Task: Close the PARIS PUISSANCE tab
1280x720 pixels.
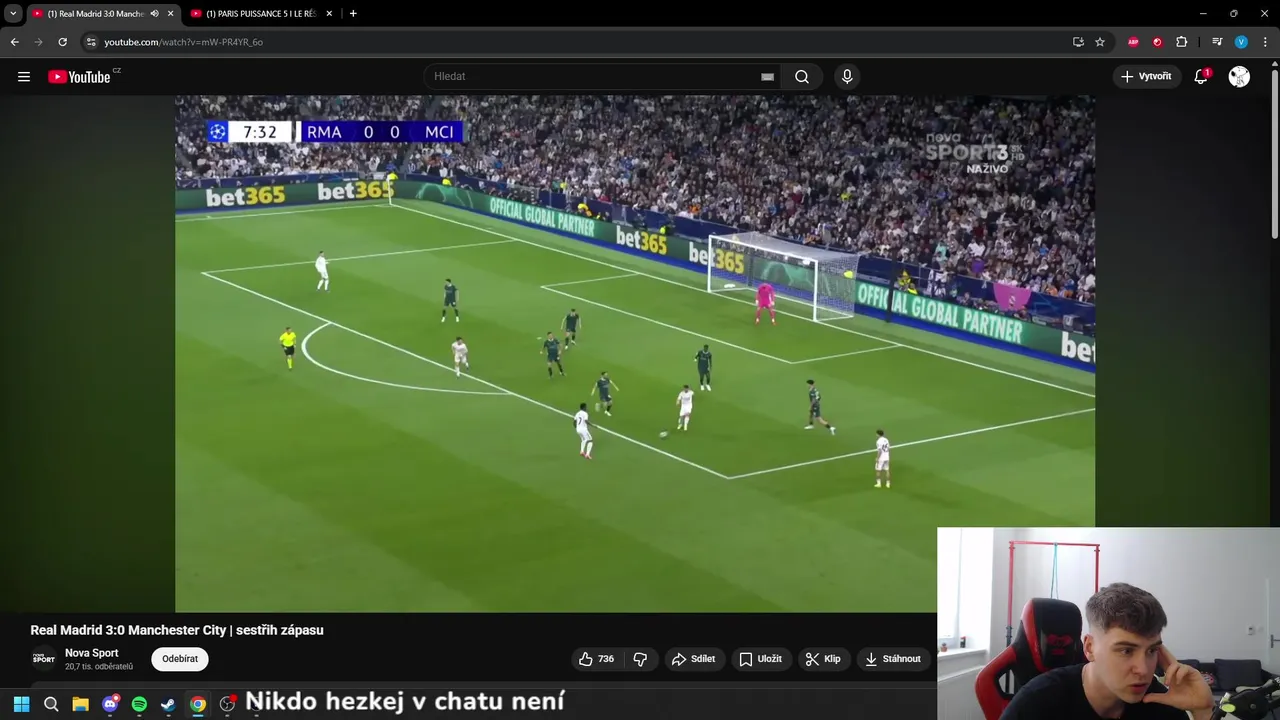Action: [329, 14]
